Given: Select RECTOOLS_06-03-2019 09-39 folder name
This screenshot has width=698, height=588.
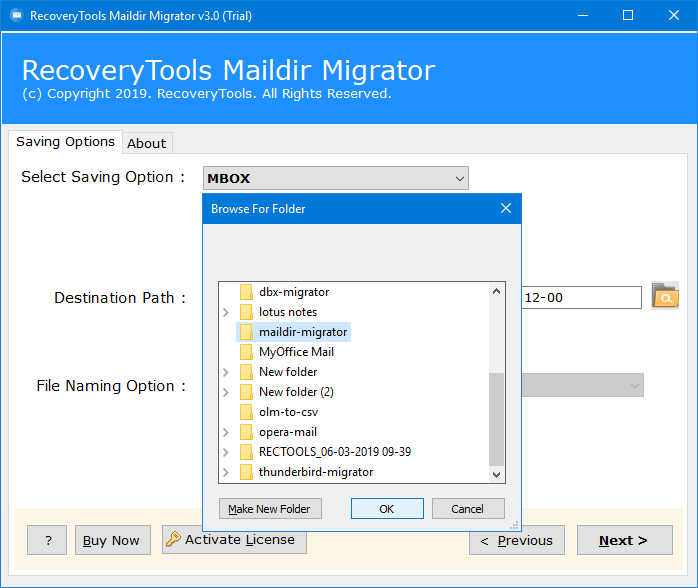Looking at the screenshot, I should point(335,452).
